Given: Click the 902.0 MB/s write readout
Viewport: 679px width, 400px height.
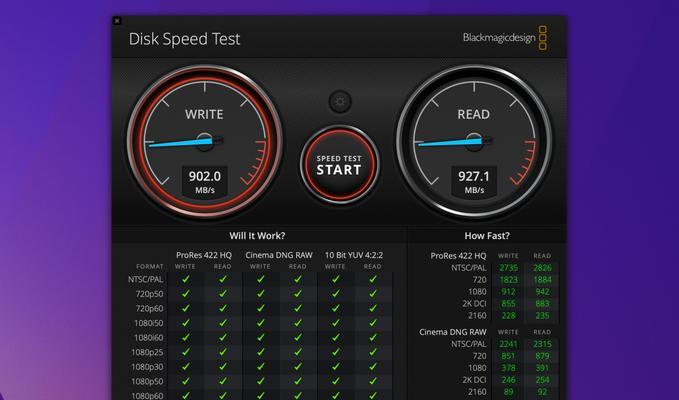Looking at the screenshot, I should click(205, 182).
